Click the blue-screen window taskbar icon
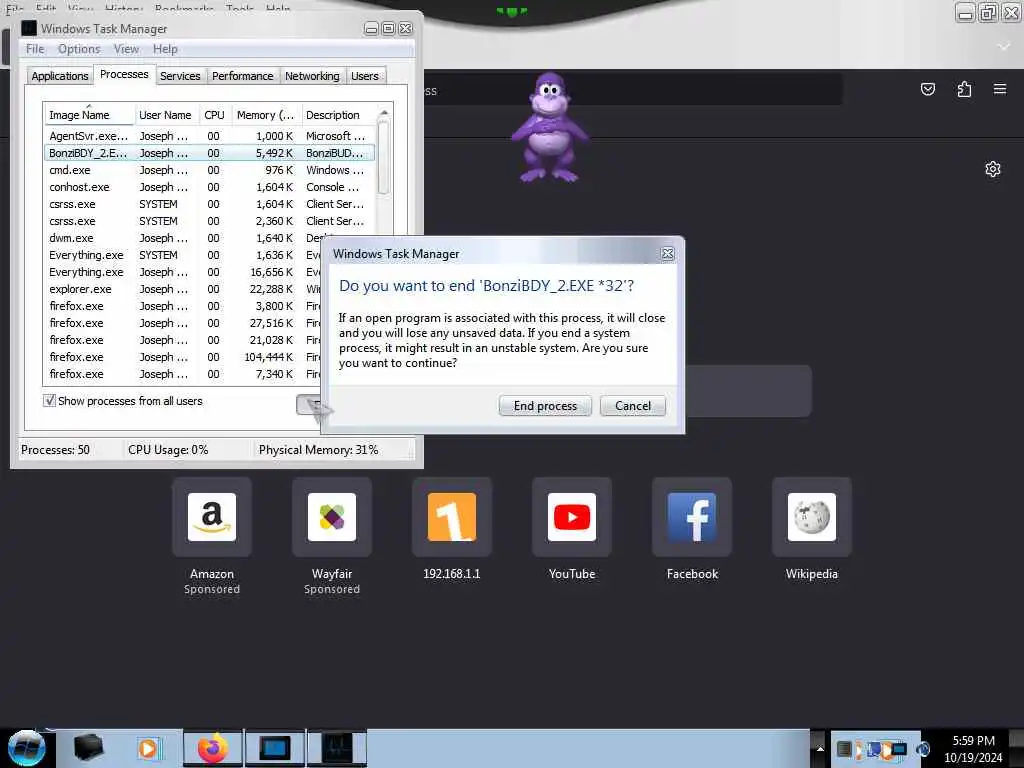The height and width of the screenshot is (768, 1024). pos(274,748)
